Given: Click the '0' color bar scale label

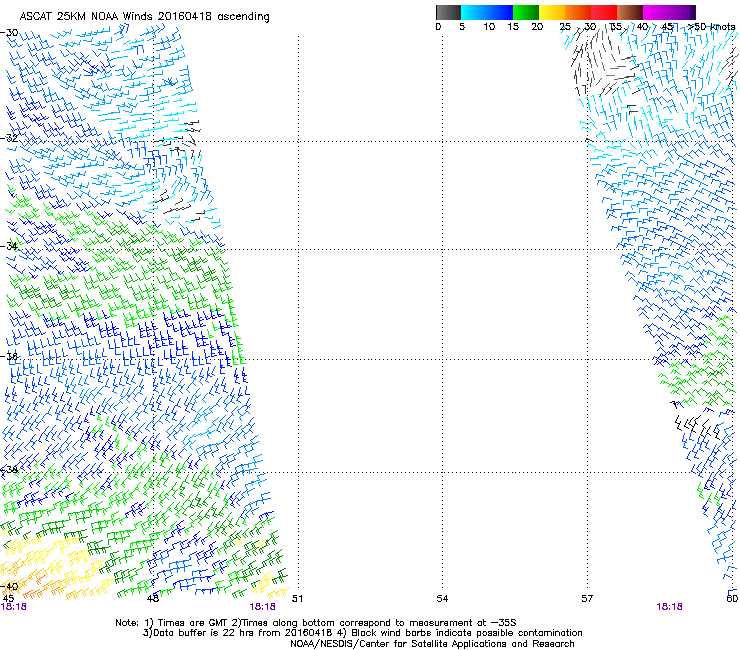Looking at the screenshot, I should (x=438, y=27).
